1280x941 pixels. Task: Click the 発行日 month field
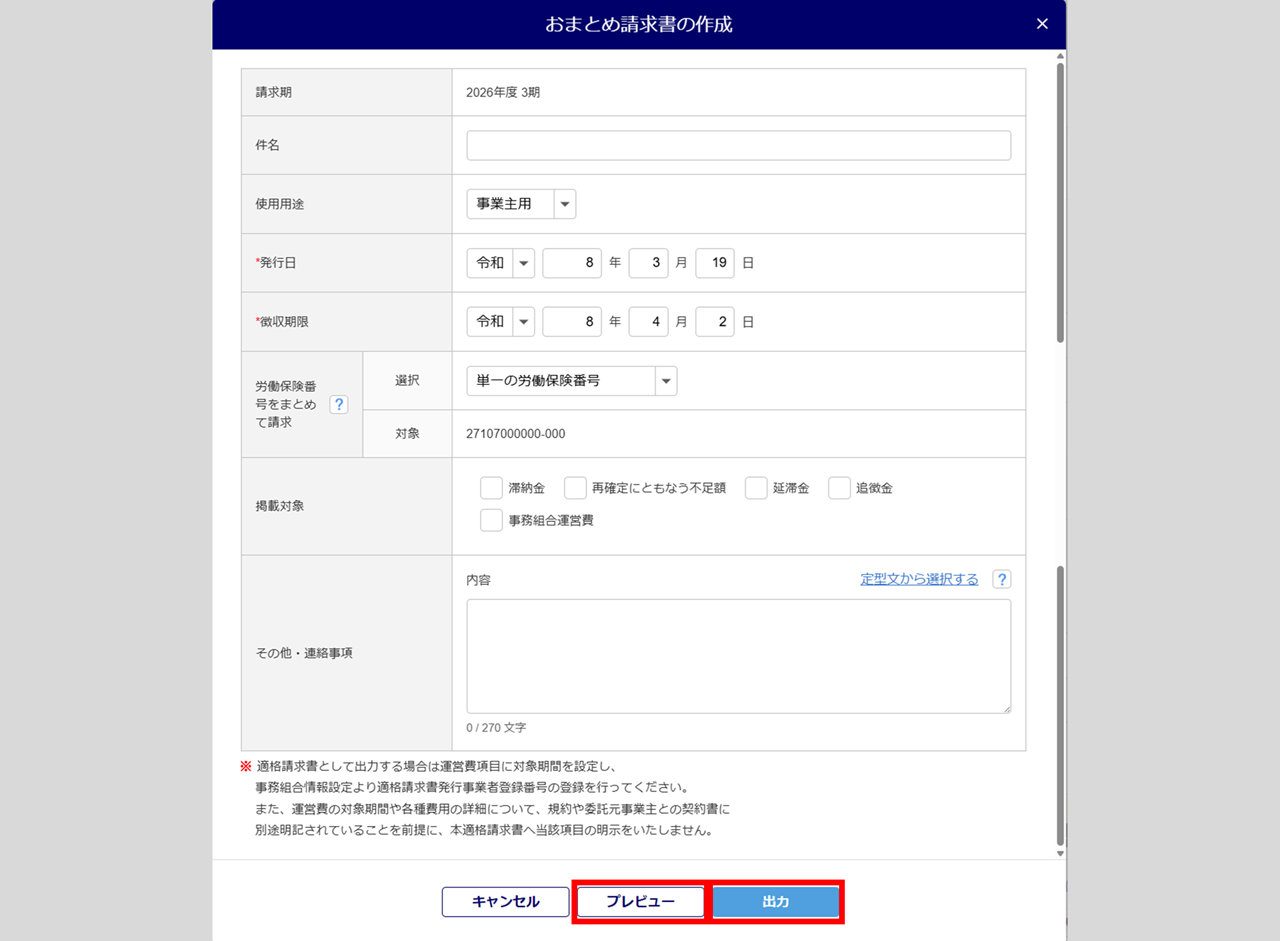[648, 263]
